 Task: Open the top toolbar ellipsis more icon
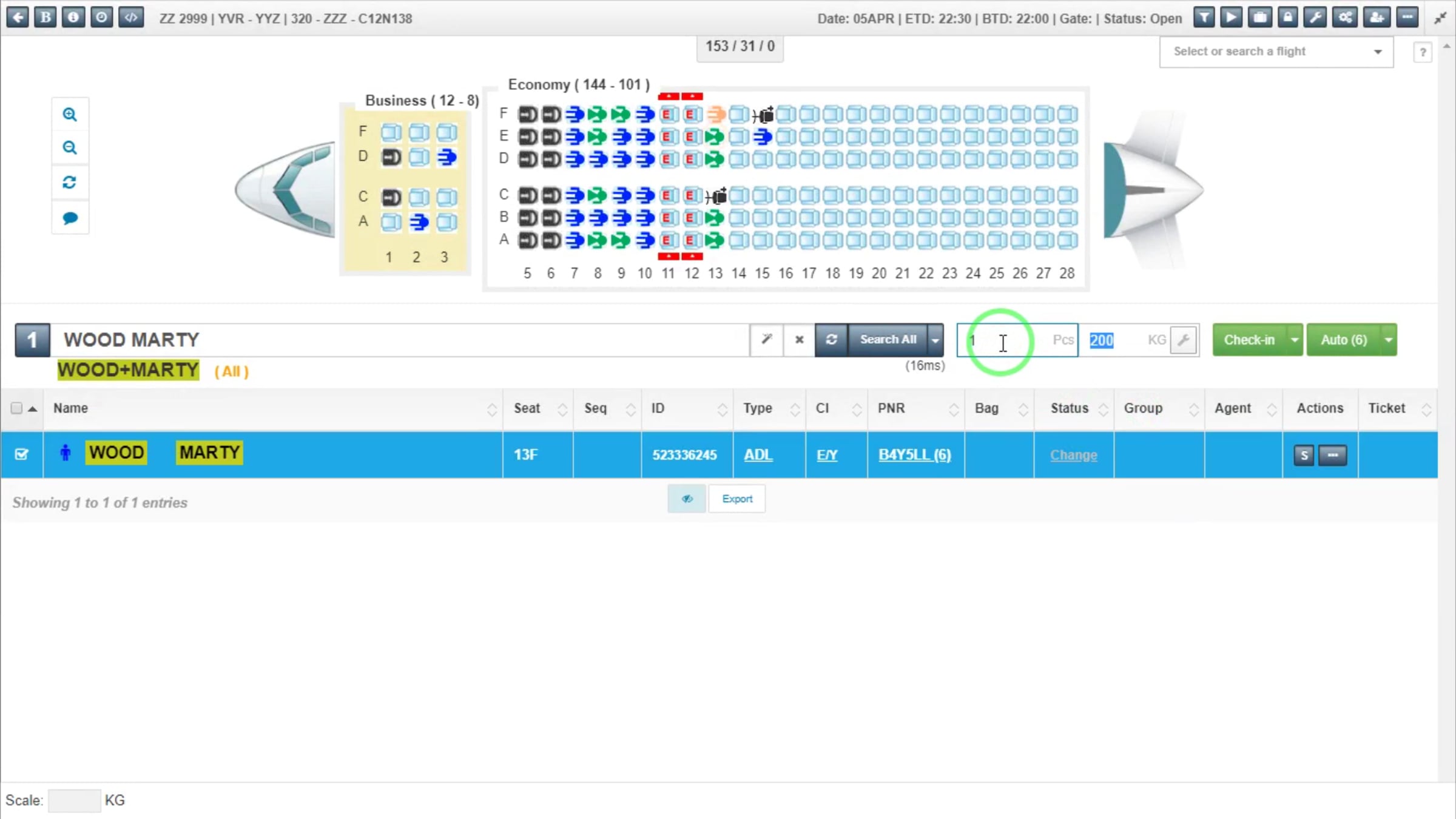pyautogui.click(x=1407, y=18)
